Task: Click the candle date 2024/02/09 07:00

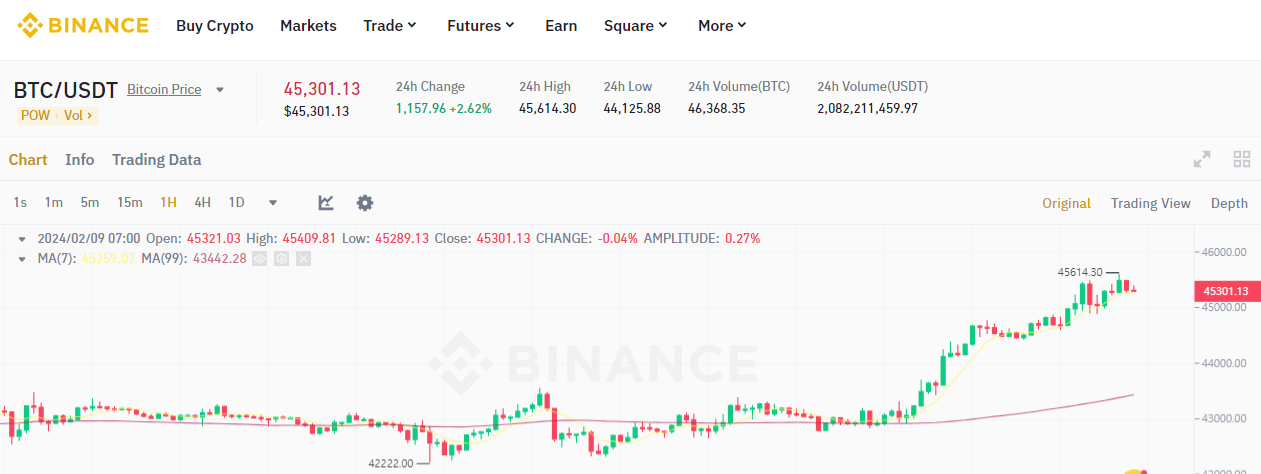Action: click(89, 239)
